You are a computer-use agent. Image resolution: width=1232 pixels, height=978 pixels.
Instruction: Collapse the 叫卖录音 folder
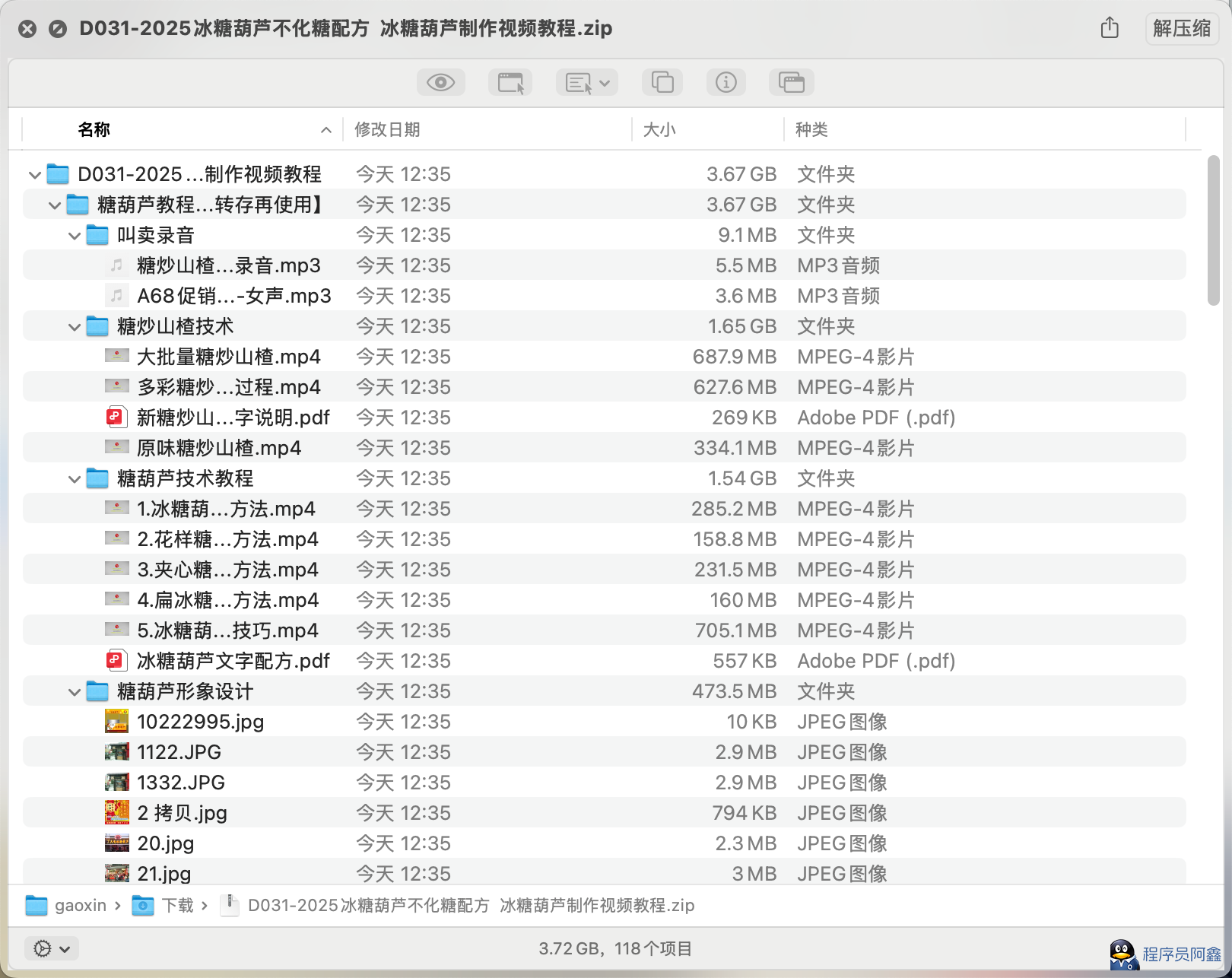(x=75, y=236)
